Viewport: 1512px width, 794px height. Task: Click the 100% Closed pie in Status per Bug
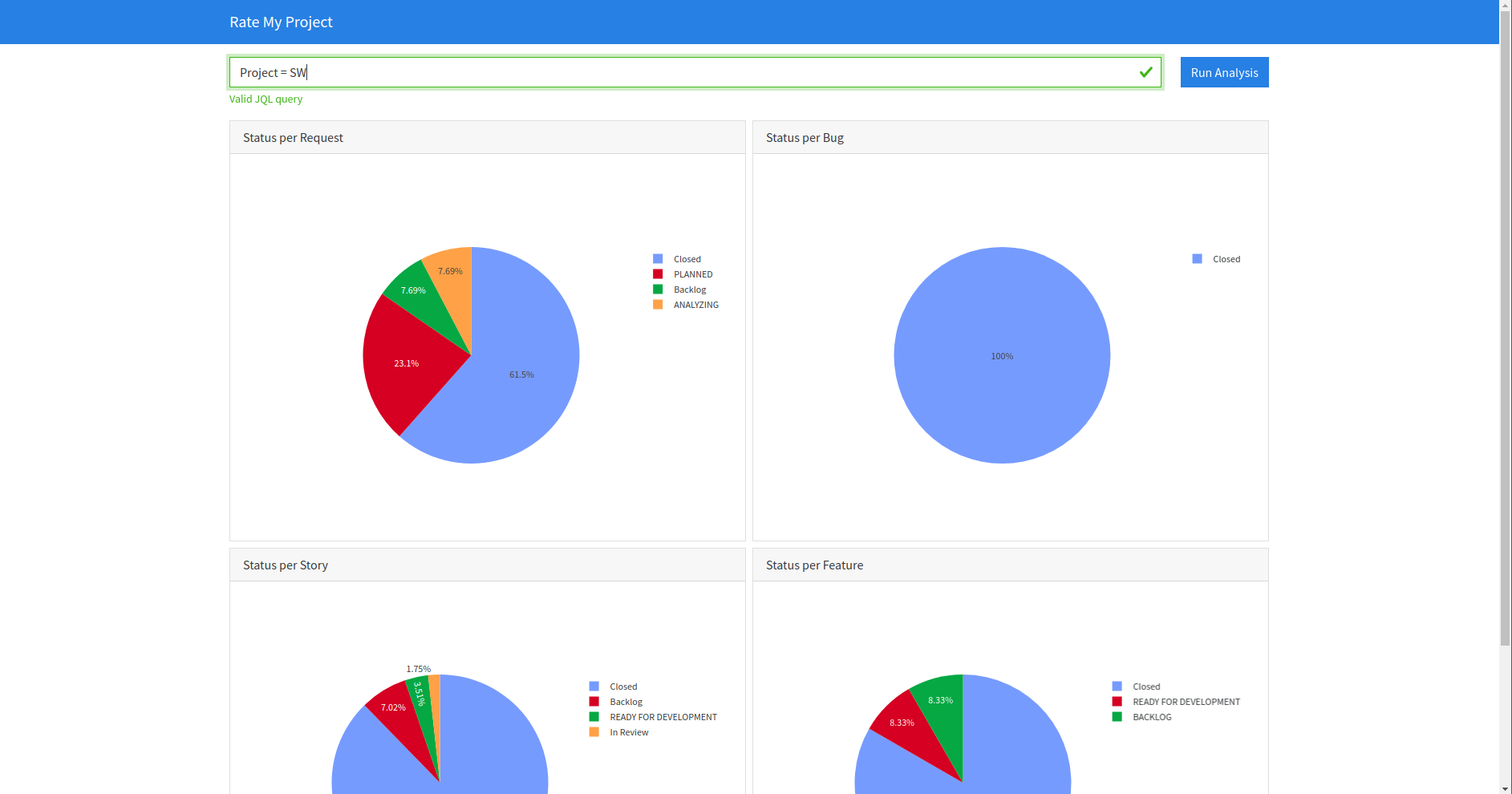click(1002, 355)
